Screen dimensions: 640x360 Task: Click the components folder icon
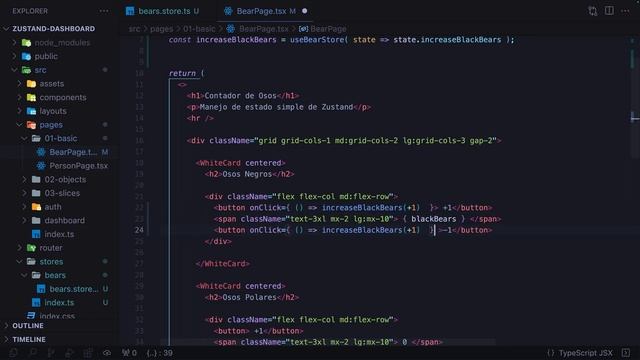[x=31, y=97]
